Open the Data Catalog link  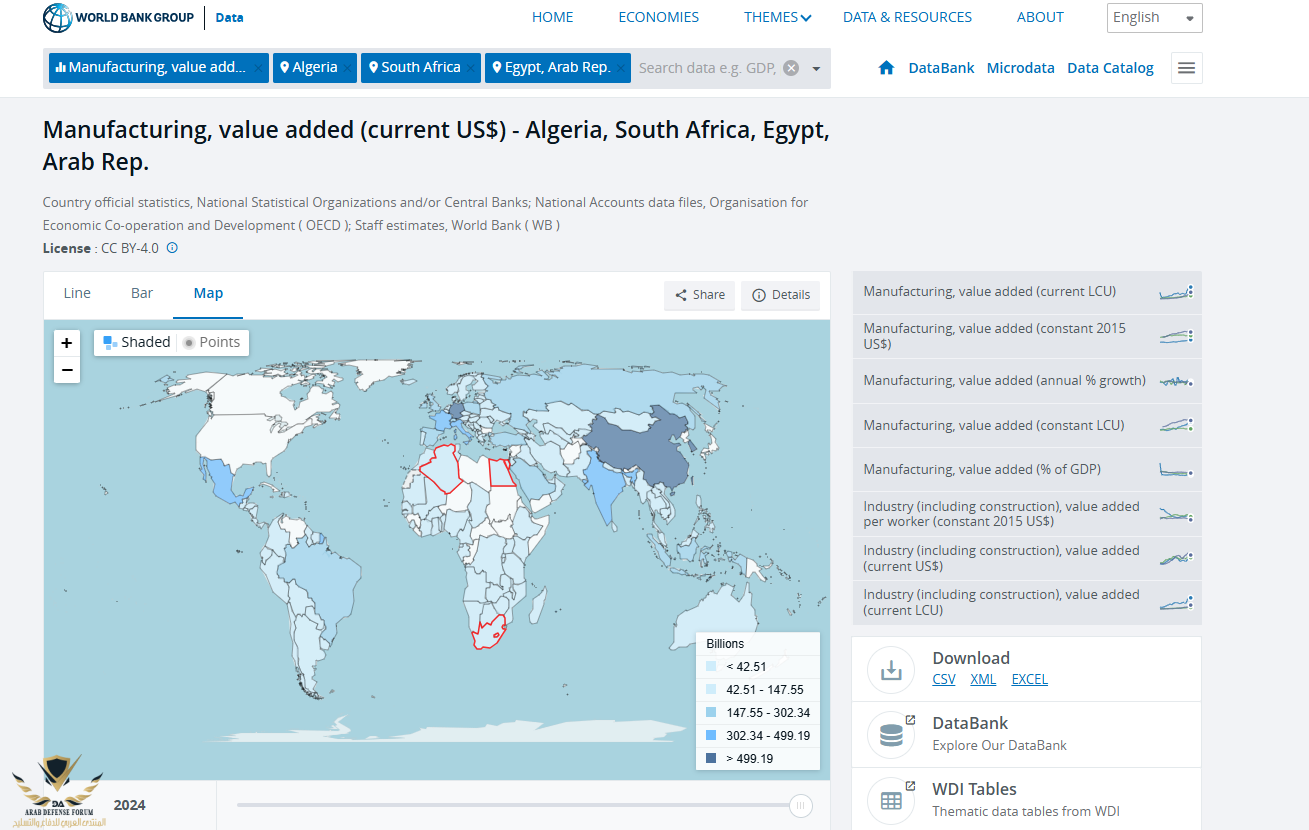click(x=1111, y=68)
